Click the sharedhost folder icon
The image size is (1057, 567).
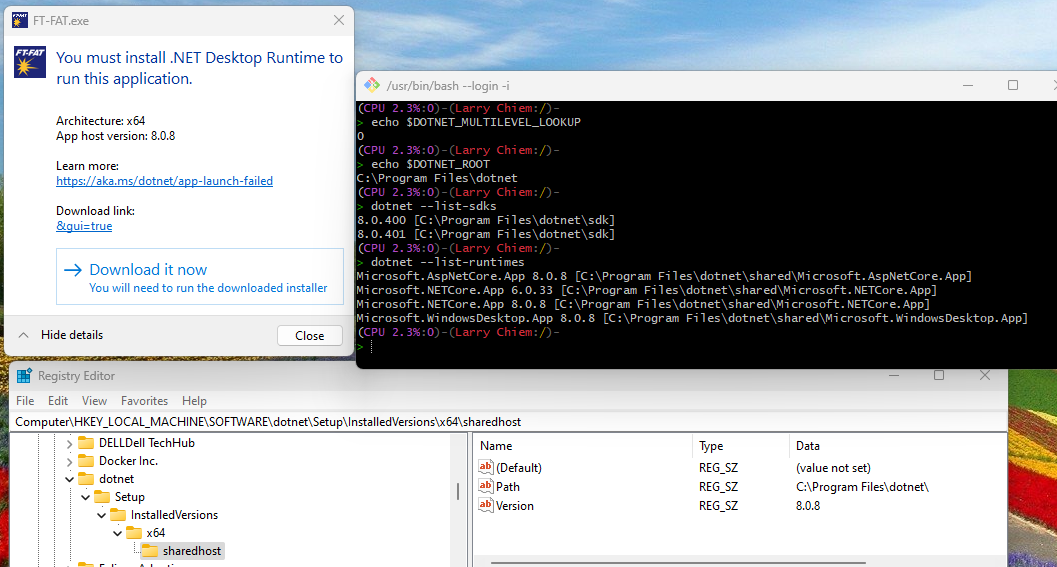pyautogui.click(x=150, y=551)
